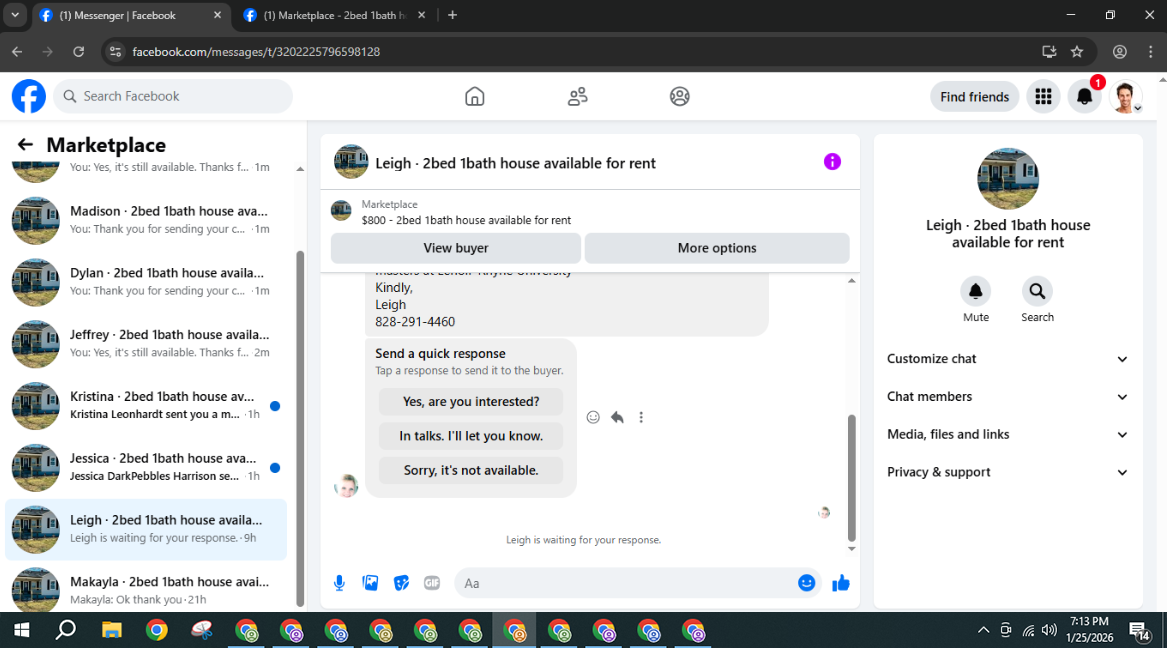Open the notifications bell icon
Viewport: 1167px width, 648px height.
coord(1084,97)
